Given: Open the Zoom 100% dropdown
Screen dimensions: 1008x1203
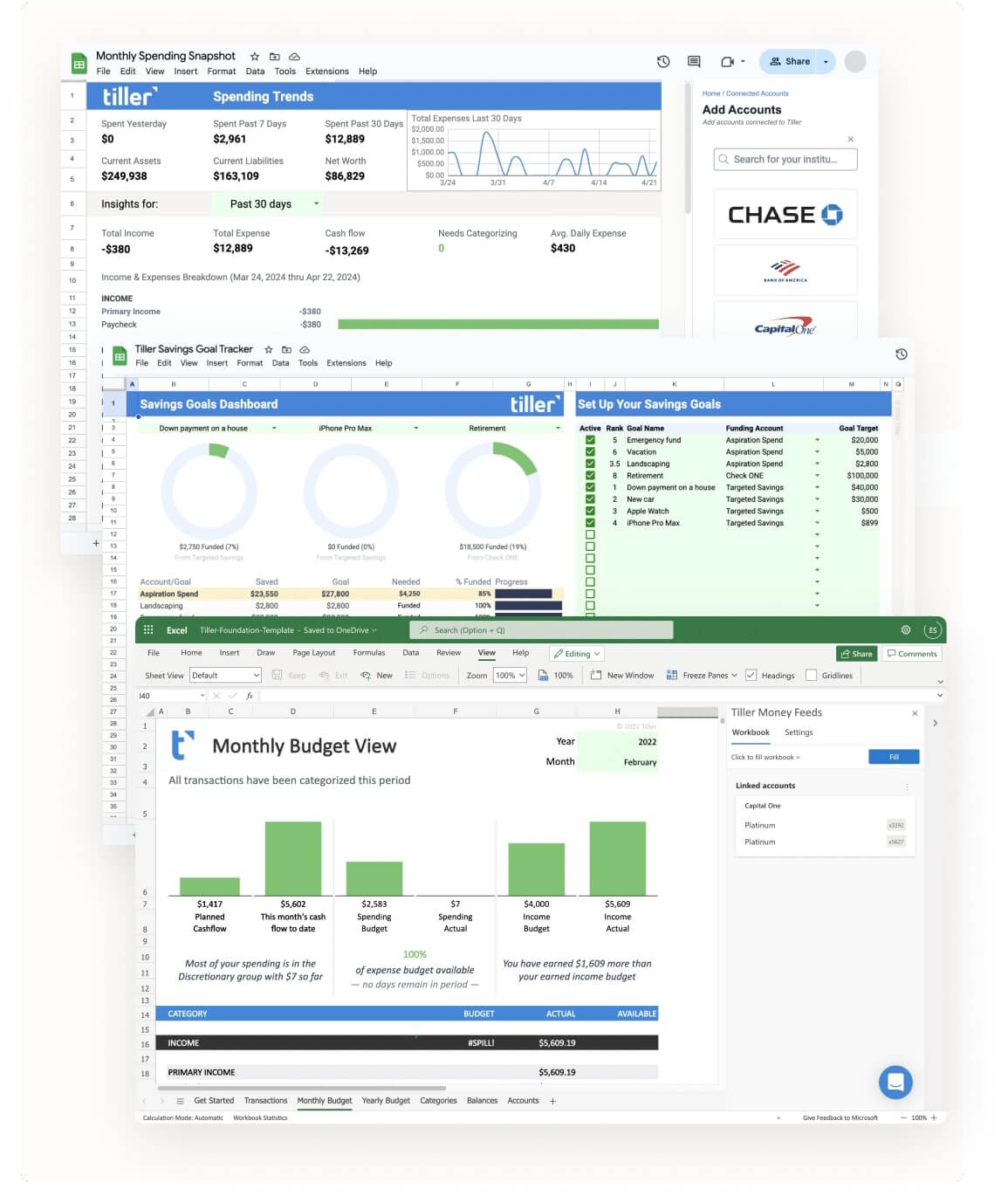Looking at the screenshot, I should pyautogui.click(x=510, y=675).
